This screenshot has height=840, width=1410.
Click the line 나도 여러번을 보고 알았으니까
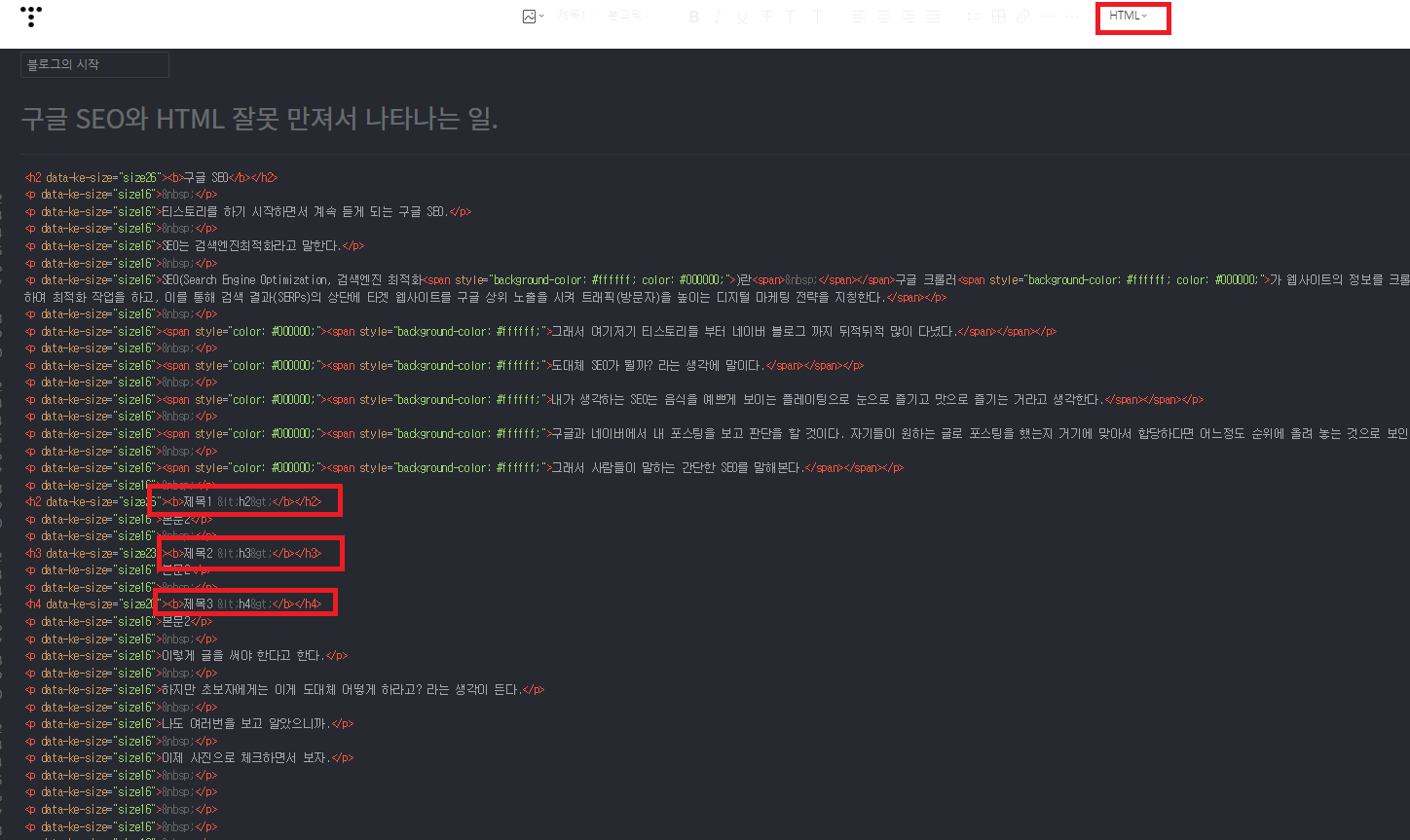[189, 724]
